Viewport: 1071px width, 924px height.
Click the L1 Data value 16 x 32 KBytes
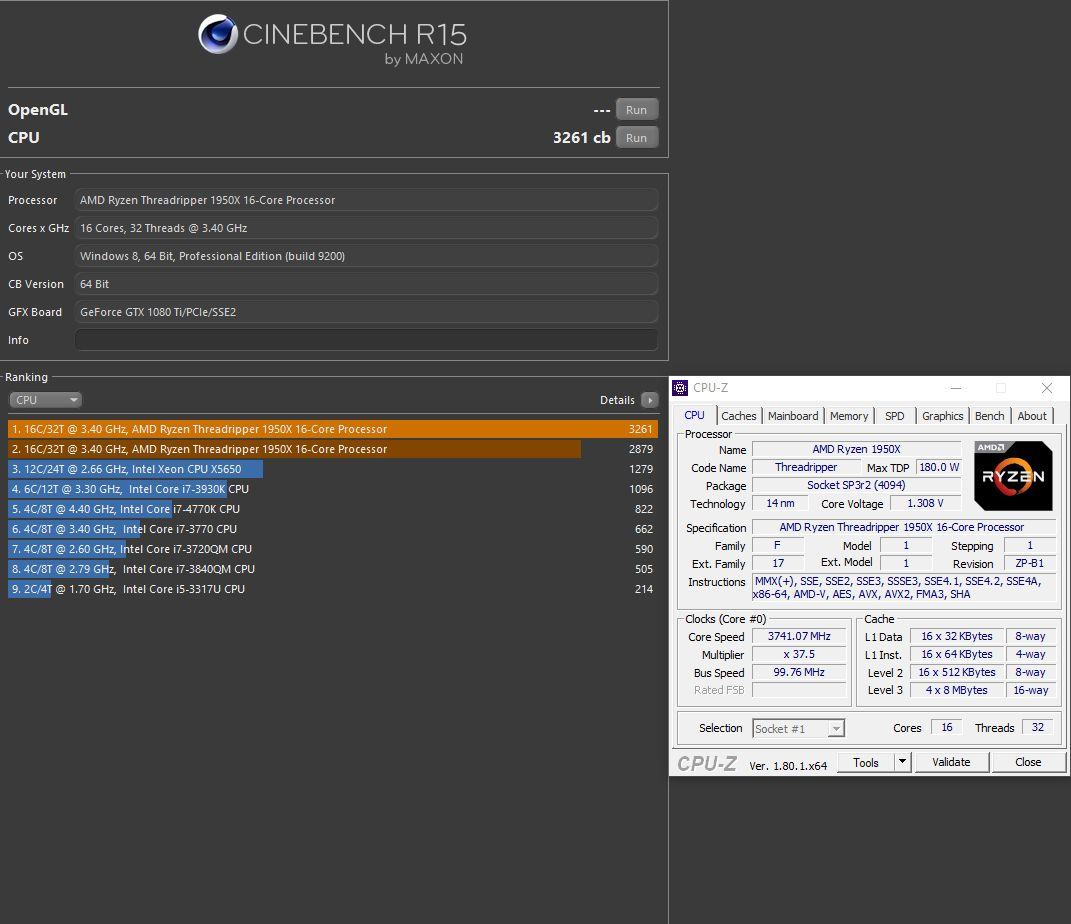point(956,636)
